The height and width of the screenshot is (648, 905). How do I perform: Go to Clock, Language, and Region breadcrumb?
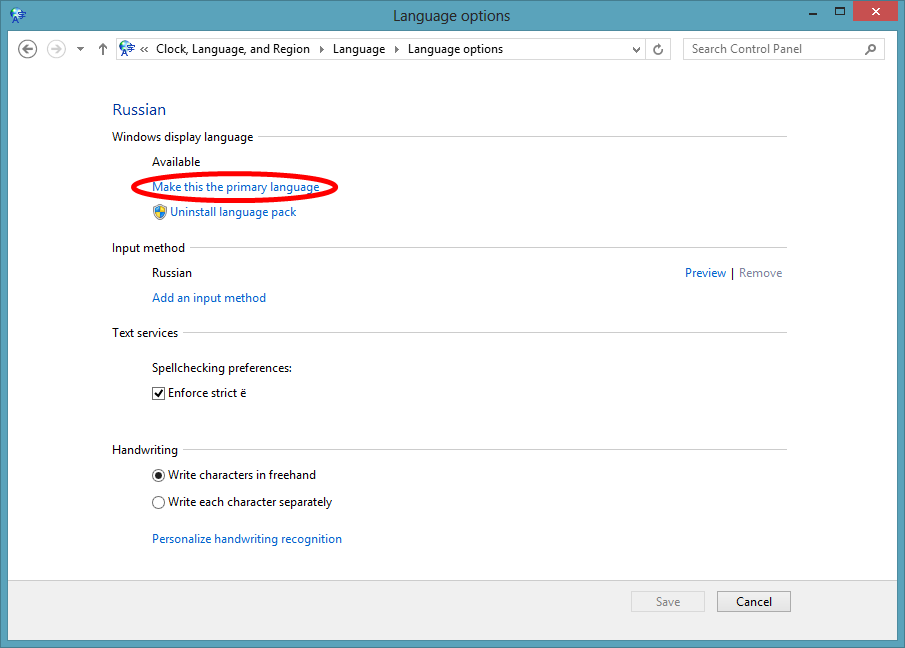[x=232, y=49]
